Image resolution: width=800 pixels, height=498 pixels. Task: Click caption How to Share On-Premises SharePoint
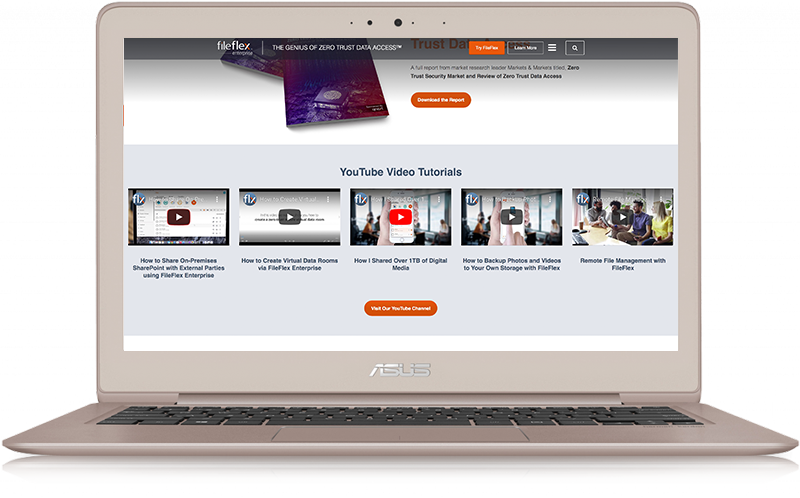179,268
